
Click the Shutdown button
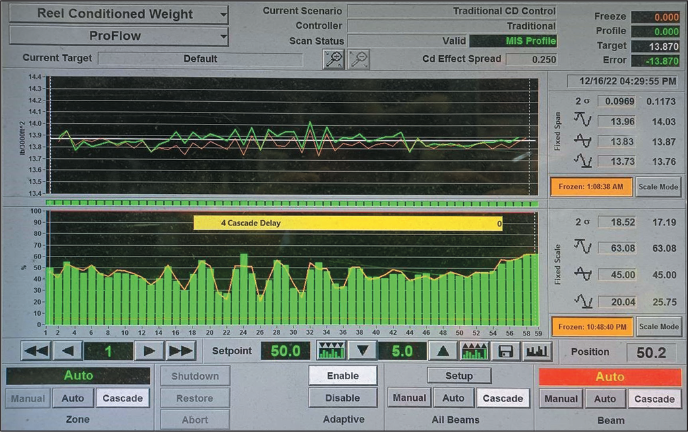[195, 376]
